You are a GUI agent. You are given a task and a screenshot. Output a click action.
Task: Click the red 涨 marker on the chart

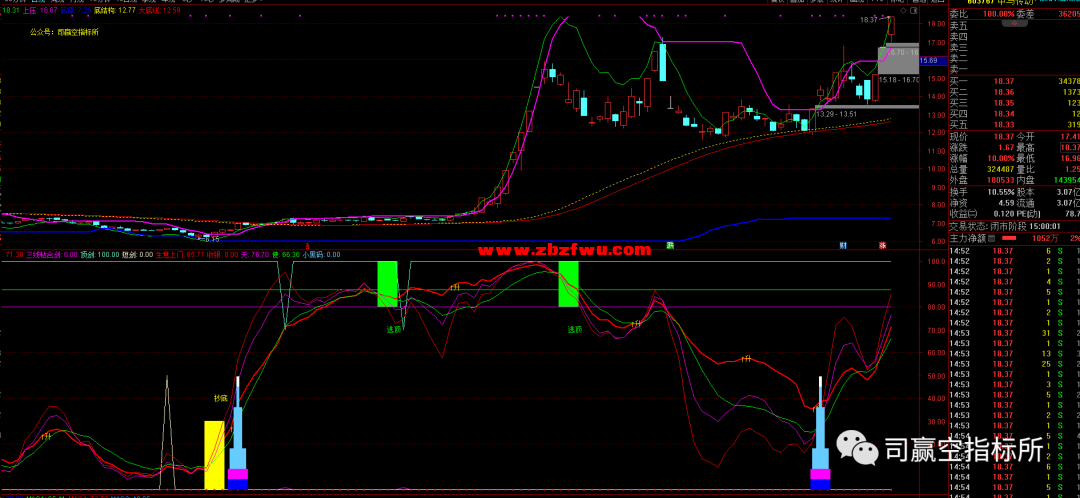(x=882, y=245)
